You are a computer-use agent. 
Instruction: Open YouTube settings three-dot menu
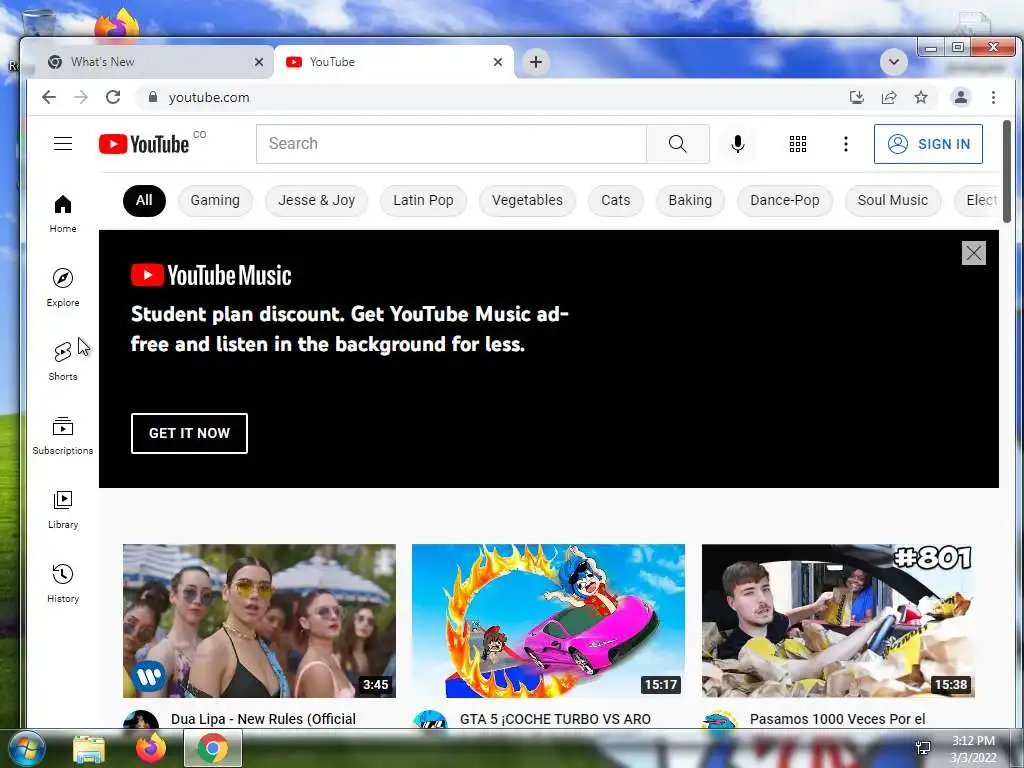point(846,144)
